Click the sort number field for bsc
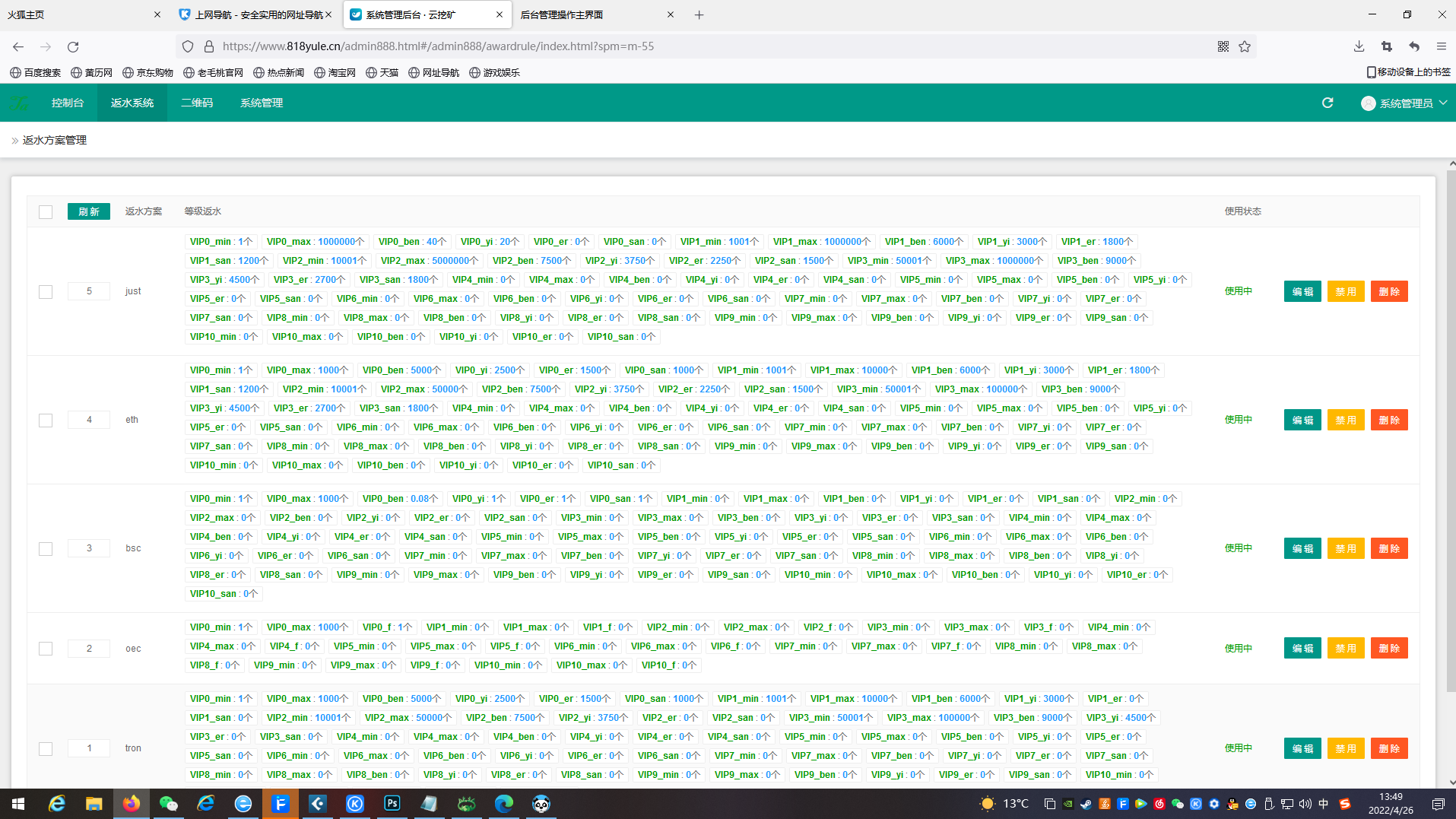1456x819 pixels. [89, 548]
